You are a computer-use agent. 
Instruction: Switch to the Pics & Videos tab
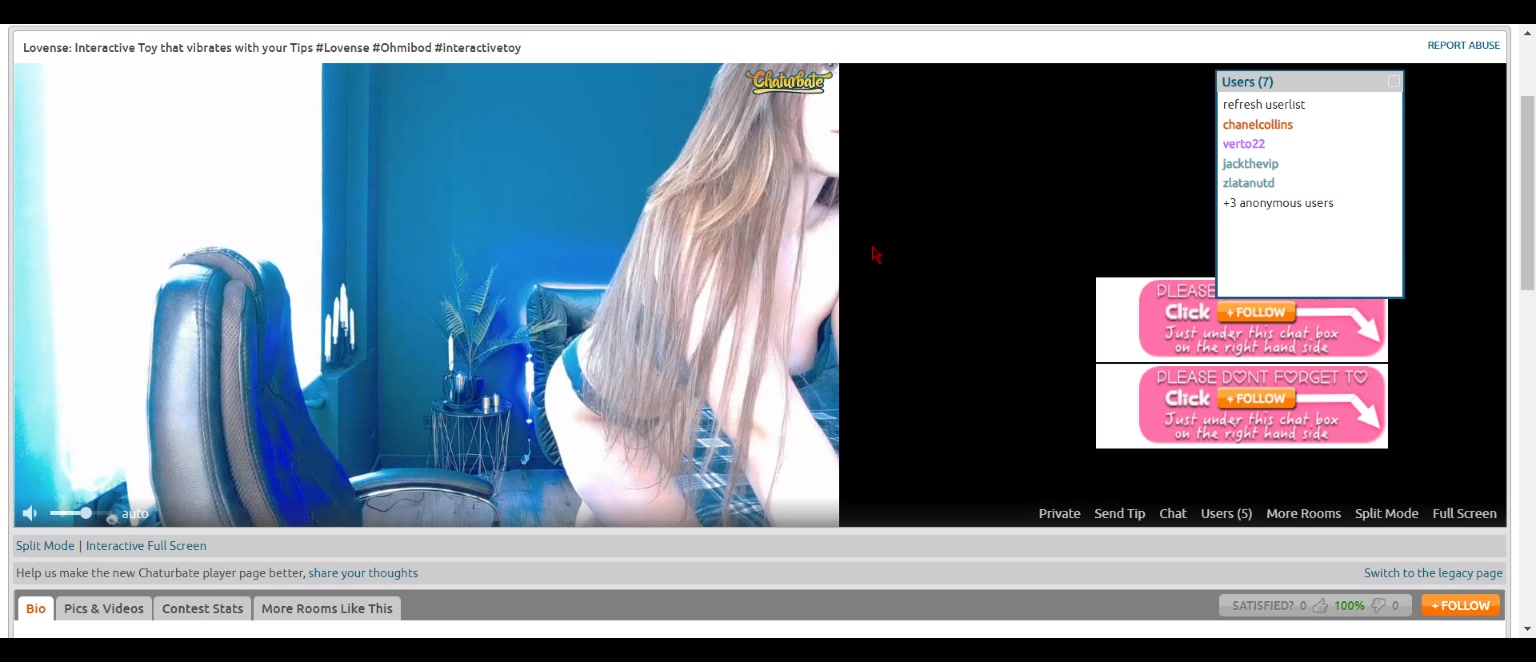104,608
